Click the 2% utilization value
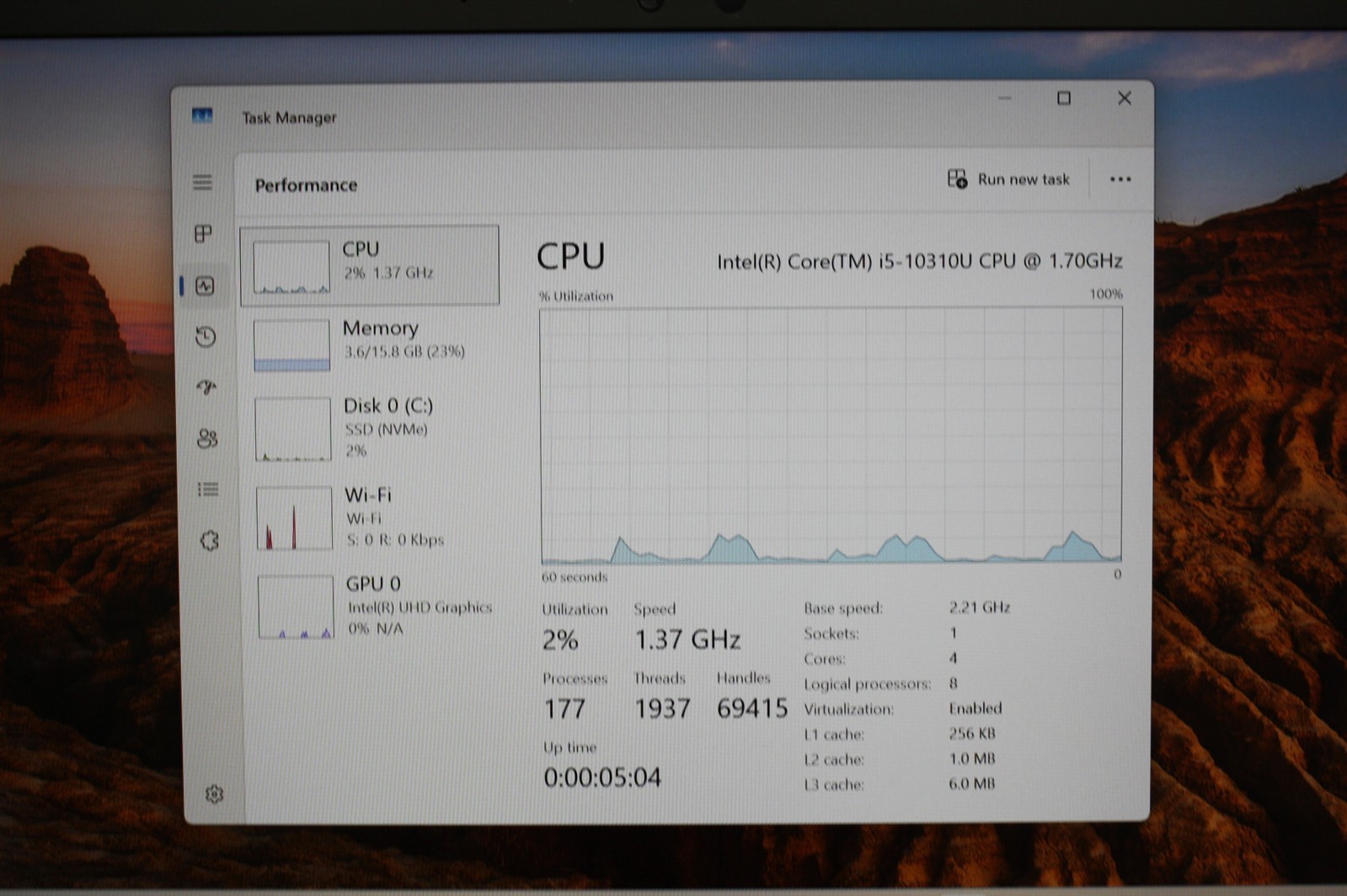 click(559, 641)
